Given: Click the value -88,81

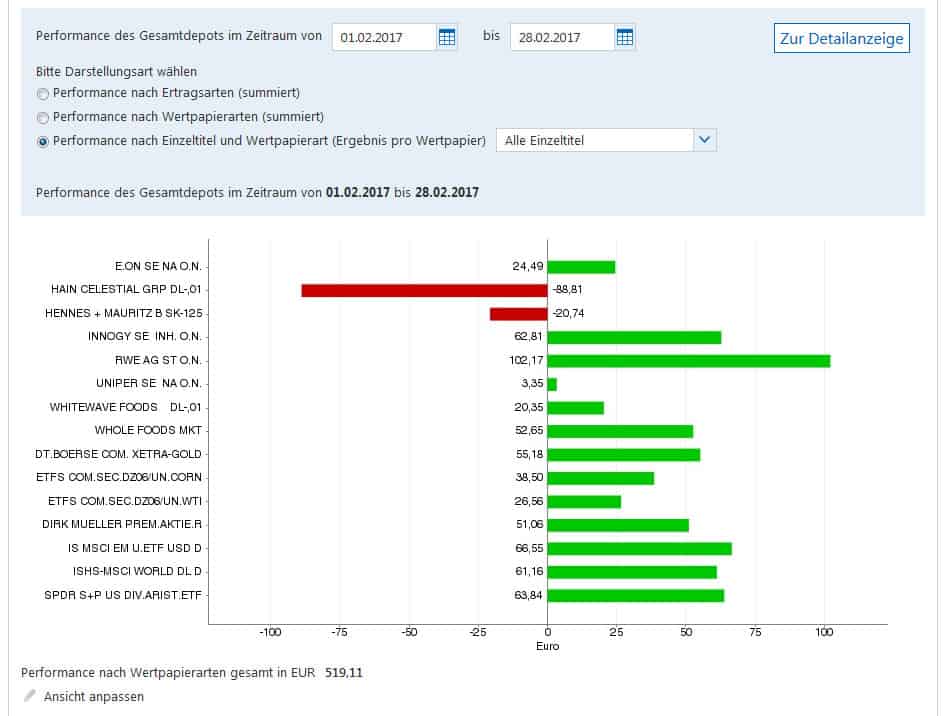Looking at the screenshot, I should pos(568,290).
